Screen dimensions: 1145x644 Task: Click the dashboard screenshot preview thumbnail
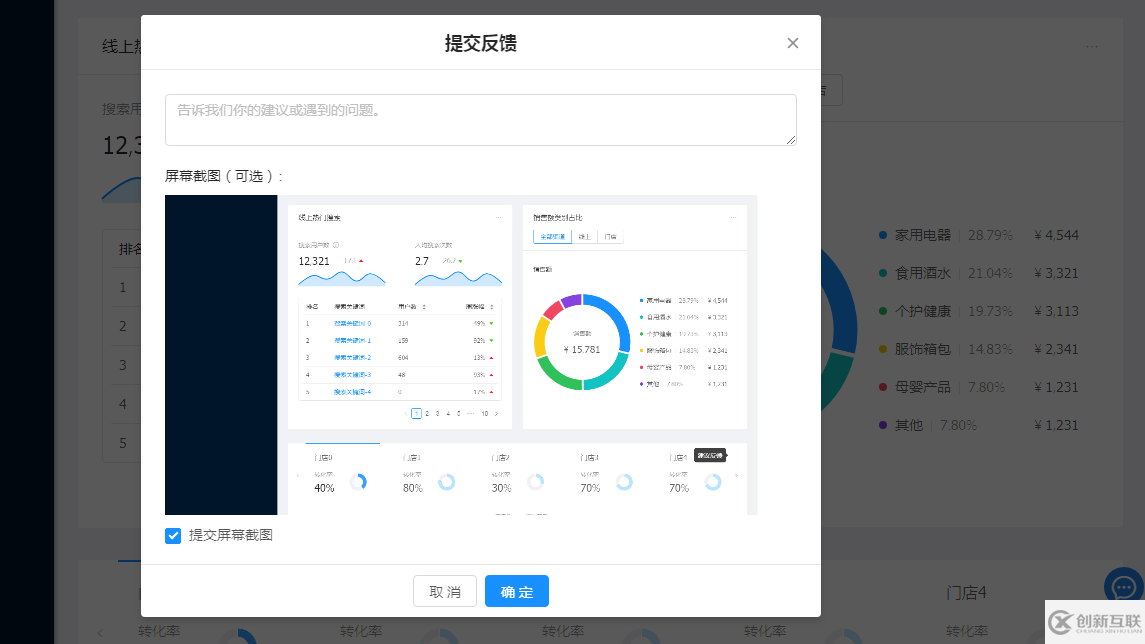(462, 353)
